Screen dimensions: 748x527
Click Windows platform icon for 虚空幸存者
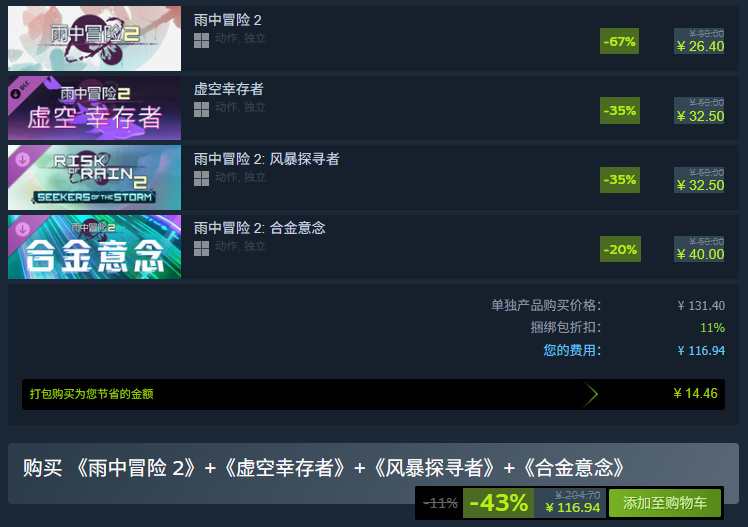tap(201, 110)
